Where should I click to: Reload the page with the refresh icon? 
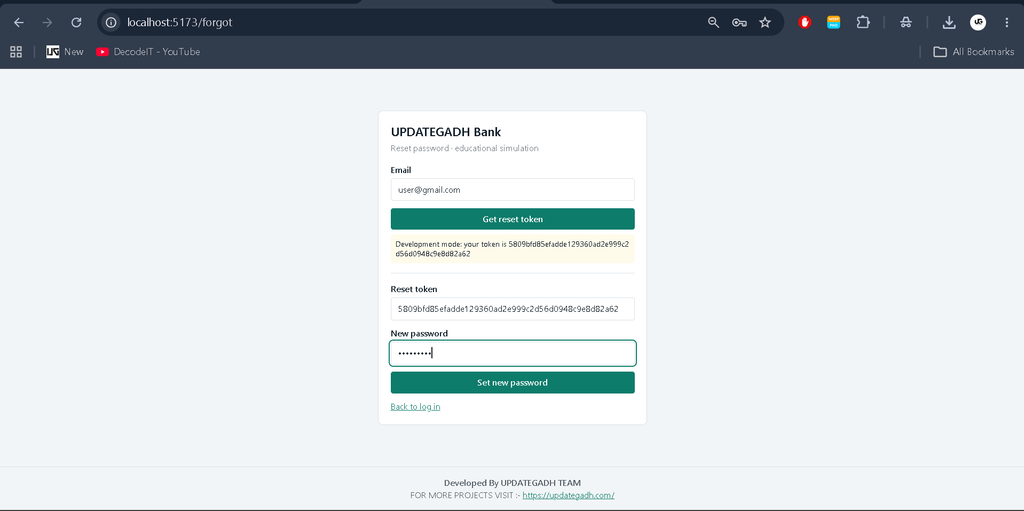(76, 22)
